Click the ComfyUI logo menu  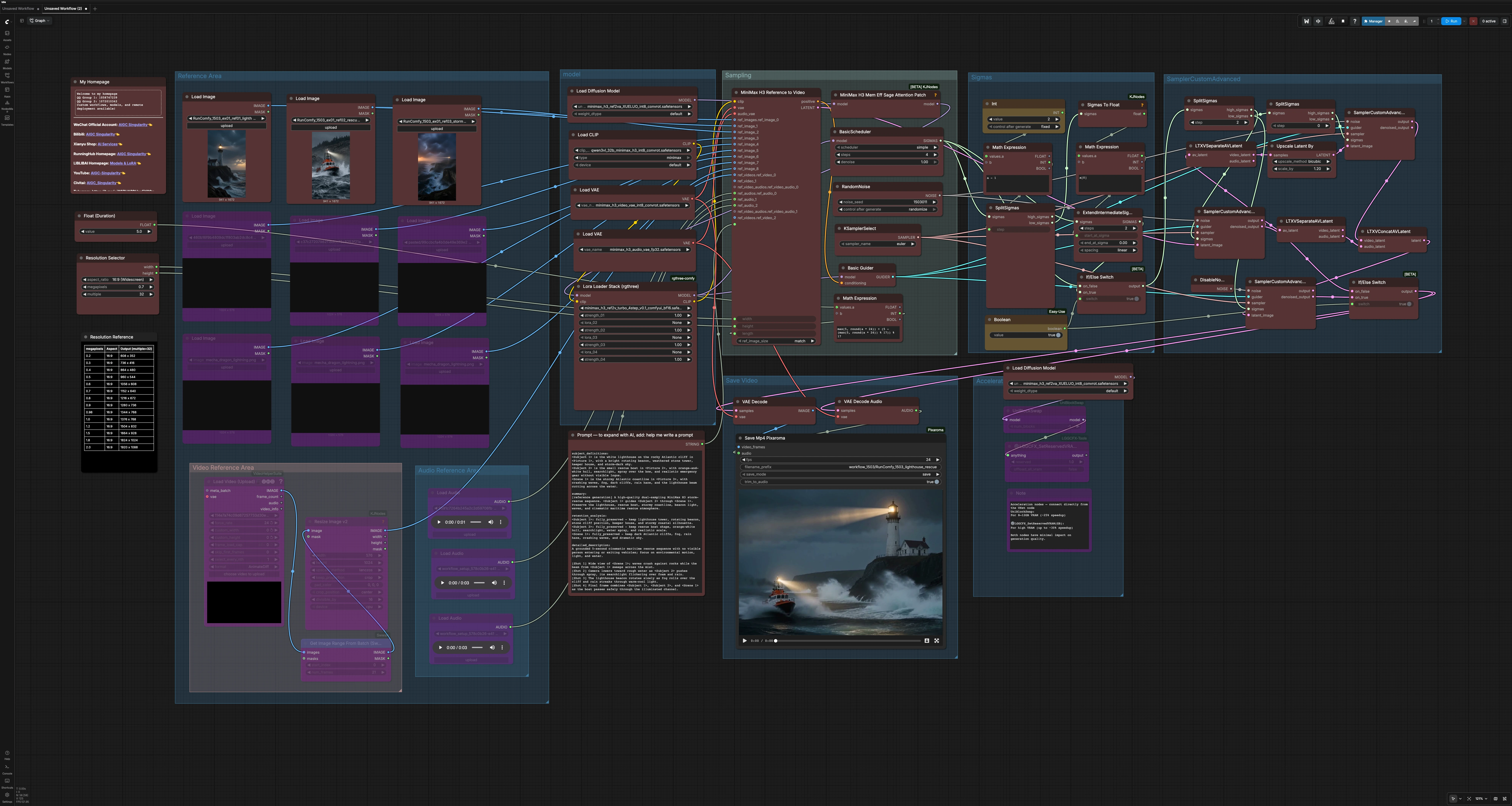pyautogui.click(x=7, y=21)
